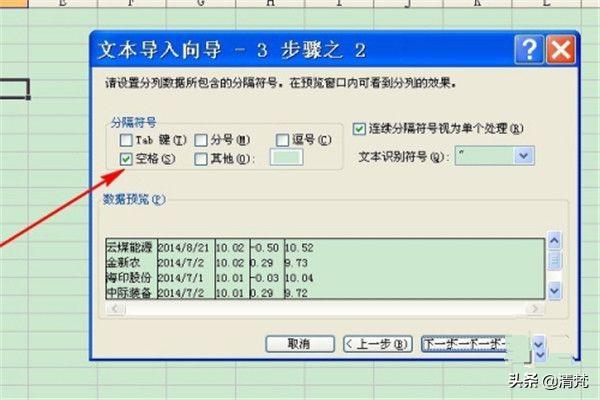Click value 10.04 in preview

tap(299, 278)
